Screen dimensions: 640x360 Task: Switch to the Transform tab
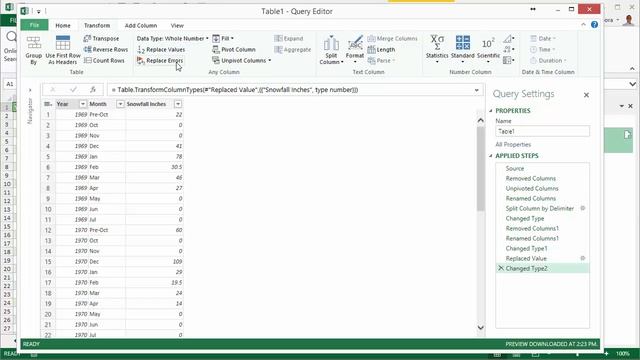click(97, 25)
